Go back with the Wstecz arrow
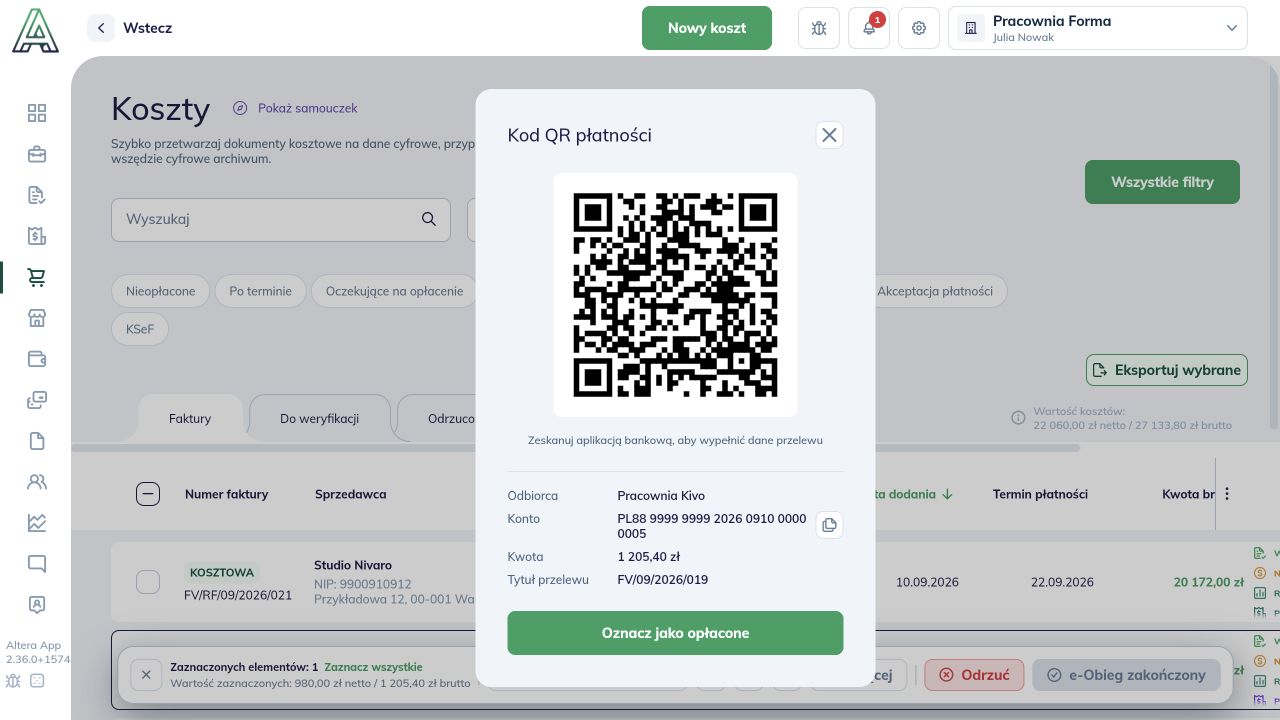Viewport: 1280px width, 720px height. 101,28
